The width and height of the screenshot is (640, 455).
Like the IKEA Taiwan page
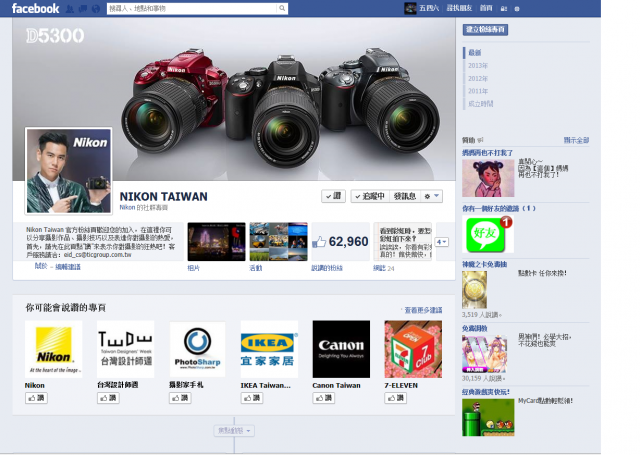tap(252, 398)
